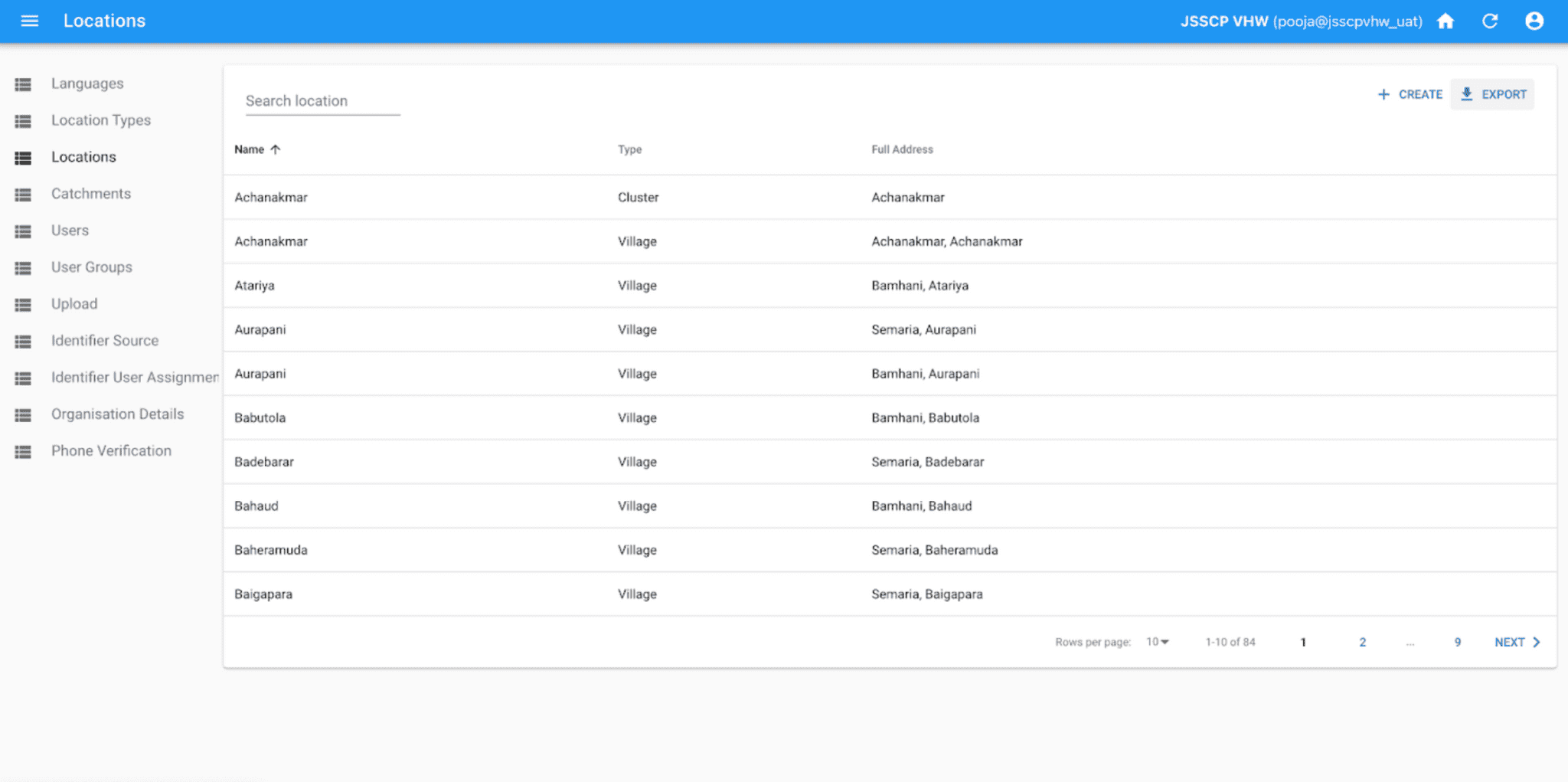Open Organisation Details page

pos(117,414)
